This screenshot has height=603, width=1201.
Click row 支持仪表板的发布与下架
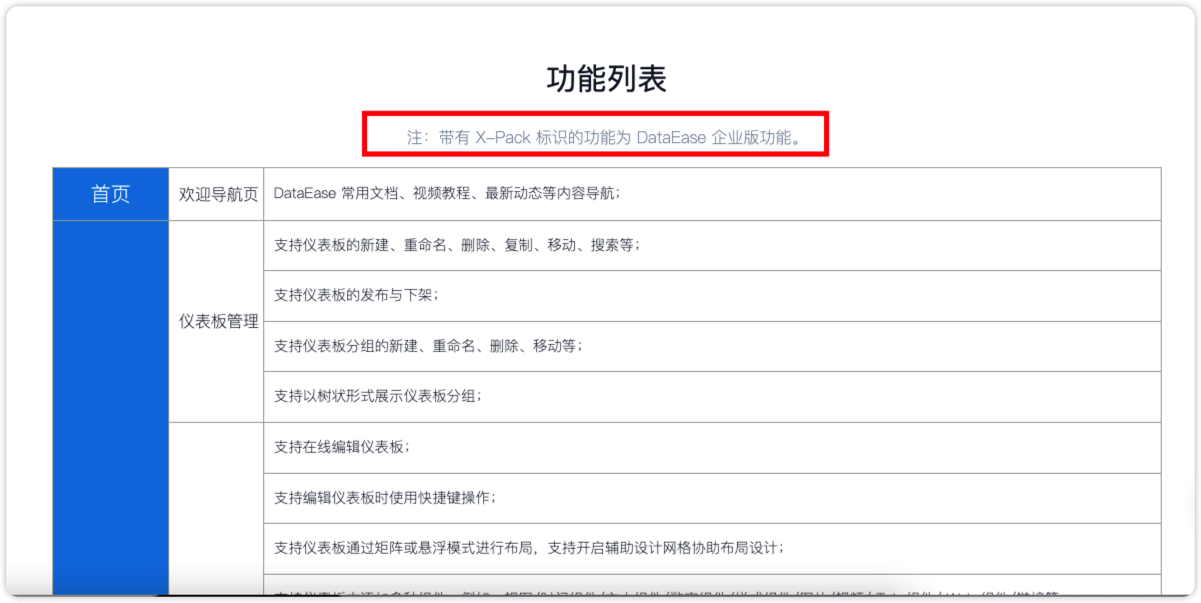[712, 296]
